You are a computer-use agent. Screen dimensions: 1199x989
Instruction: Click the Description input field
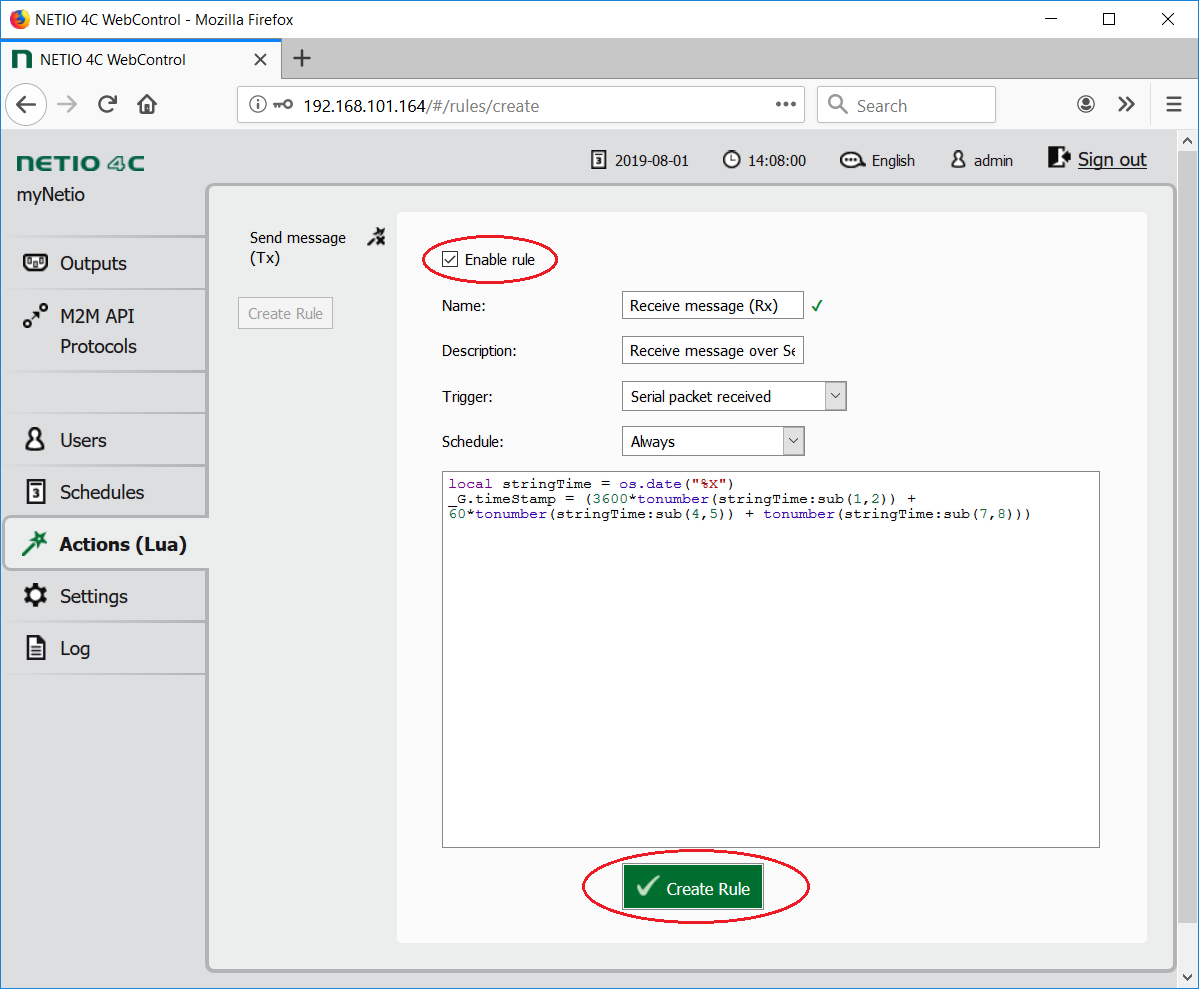click(713, 350)
